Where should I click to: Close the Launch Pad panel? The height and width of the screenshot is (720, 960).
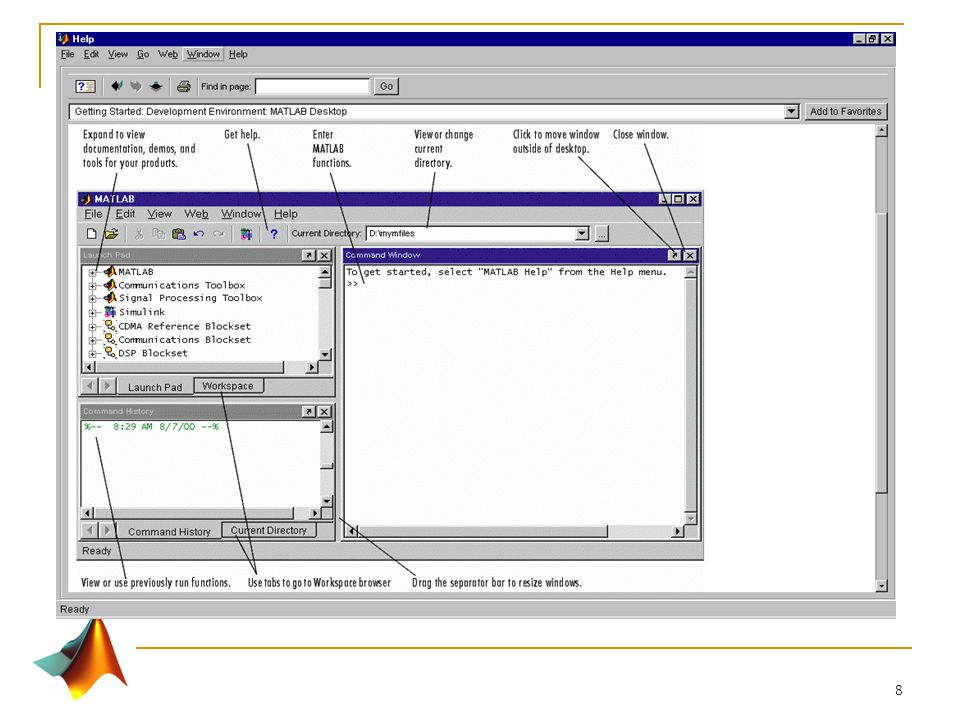(324, 255)
